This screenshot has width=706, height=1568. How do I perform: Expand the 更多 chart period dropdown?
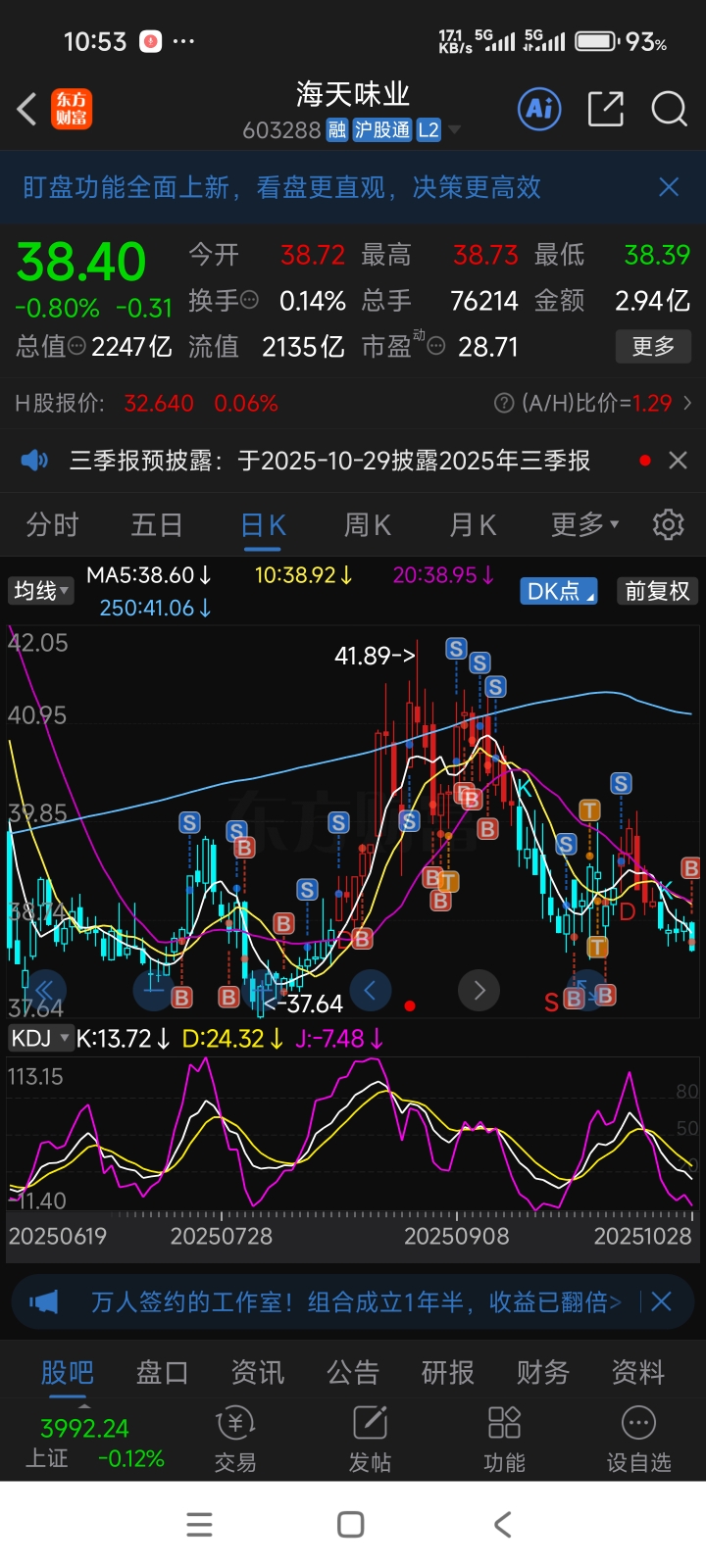(584, 524)
